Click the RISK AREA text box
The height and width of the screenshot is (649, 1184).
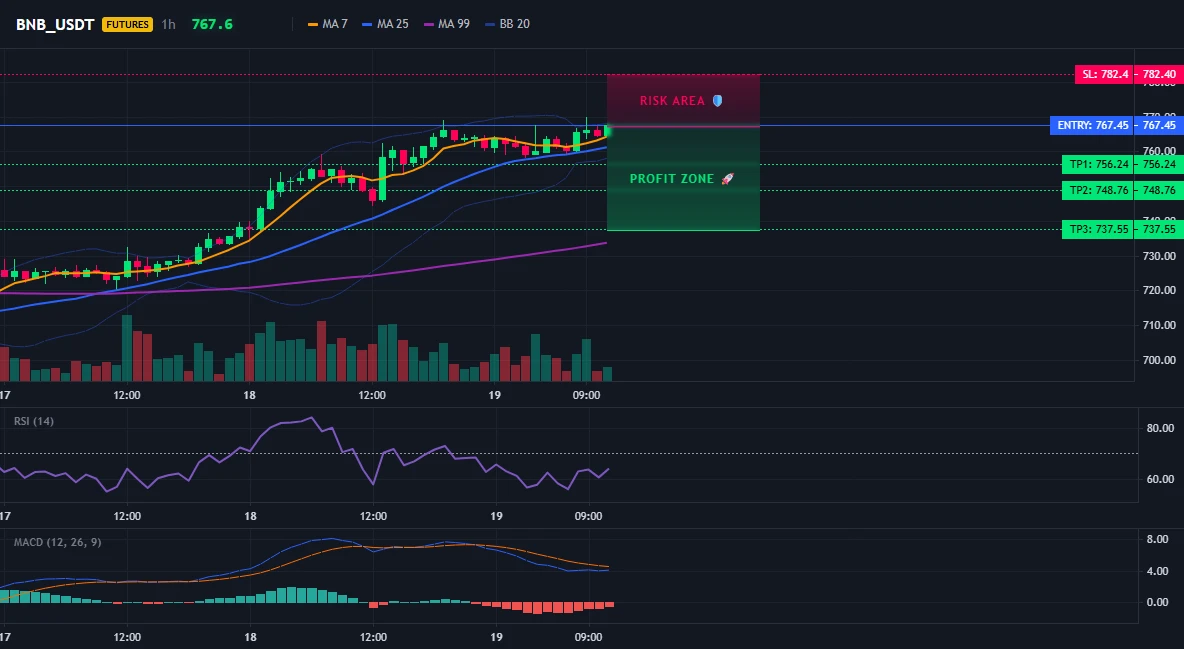click(x=672, y=100)
